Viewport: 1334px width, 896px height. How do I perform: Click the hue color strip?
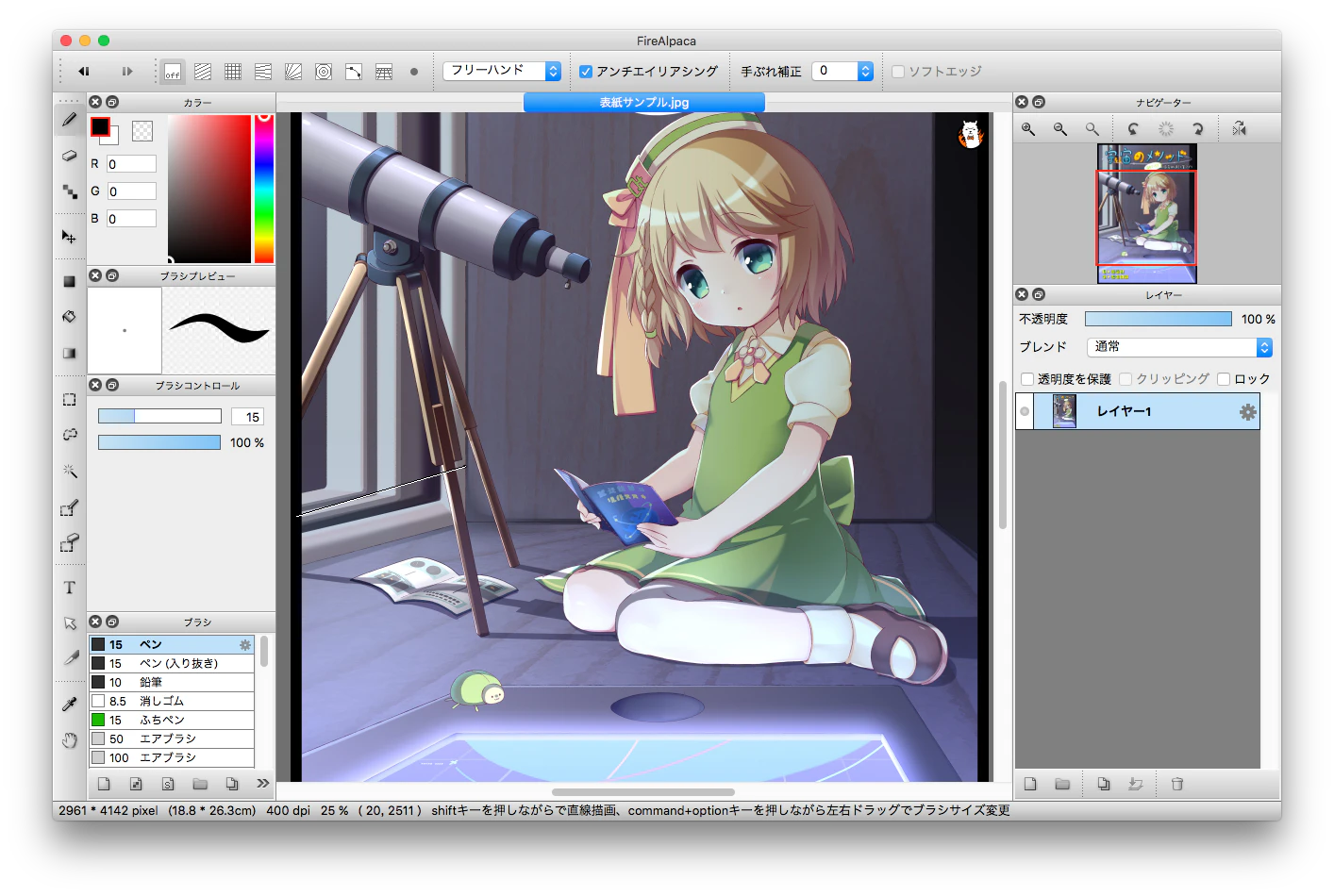[264, 189]
